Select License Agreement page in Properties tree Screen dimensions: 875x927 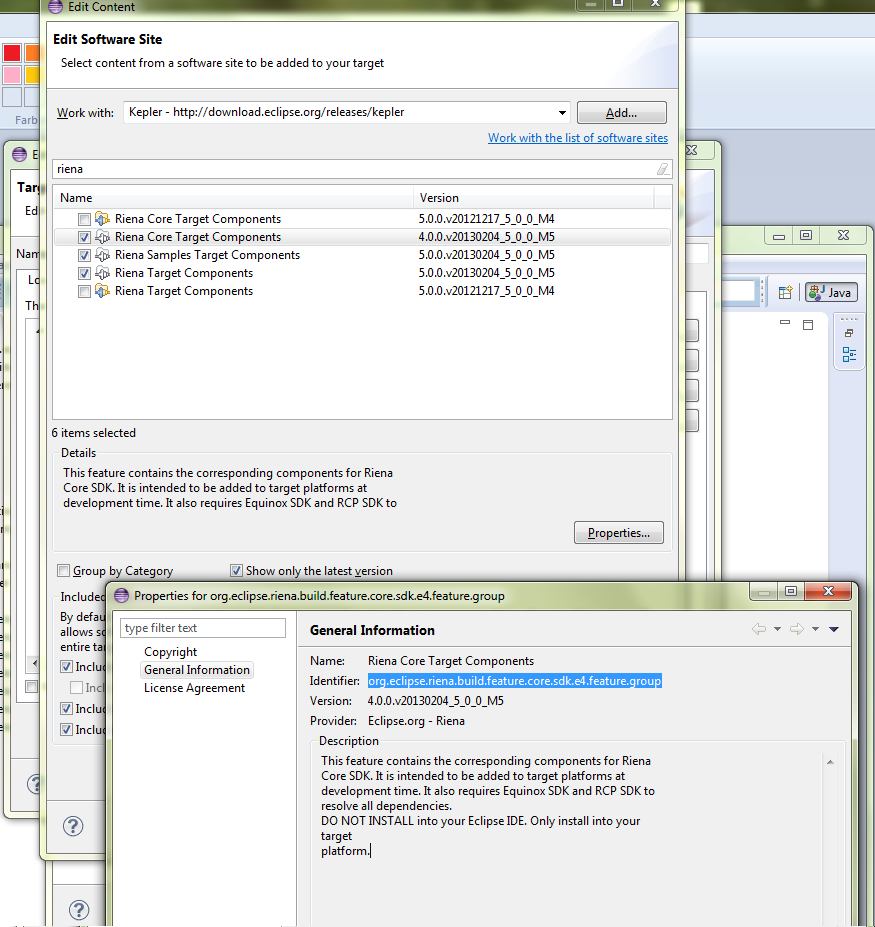point(194,688)
